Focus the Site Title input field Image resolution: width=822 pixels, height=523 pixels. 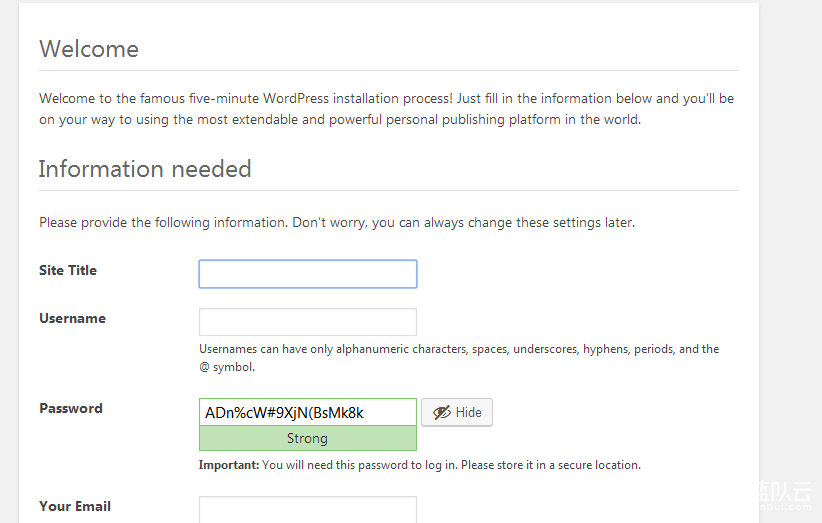(x=307, y=274)
